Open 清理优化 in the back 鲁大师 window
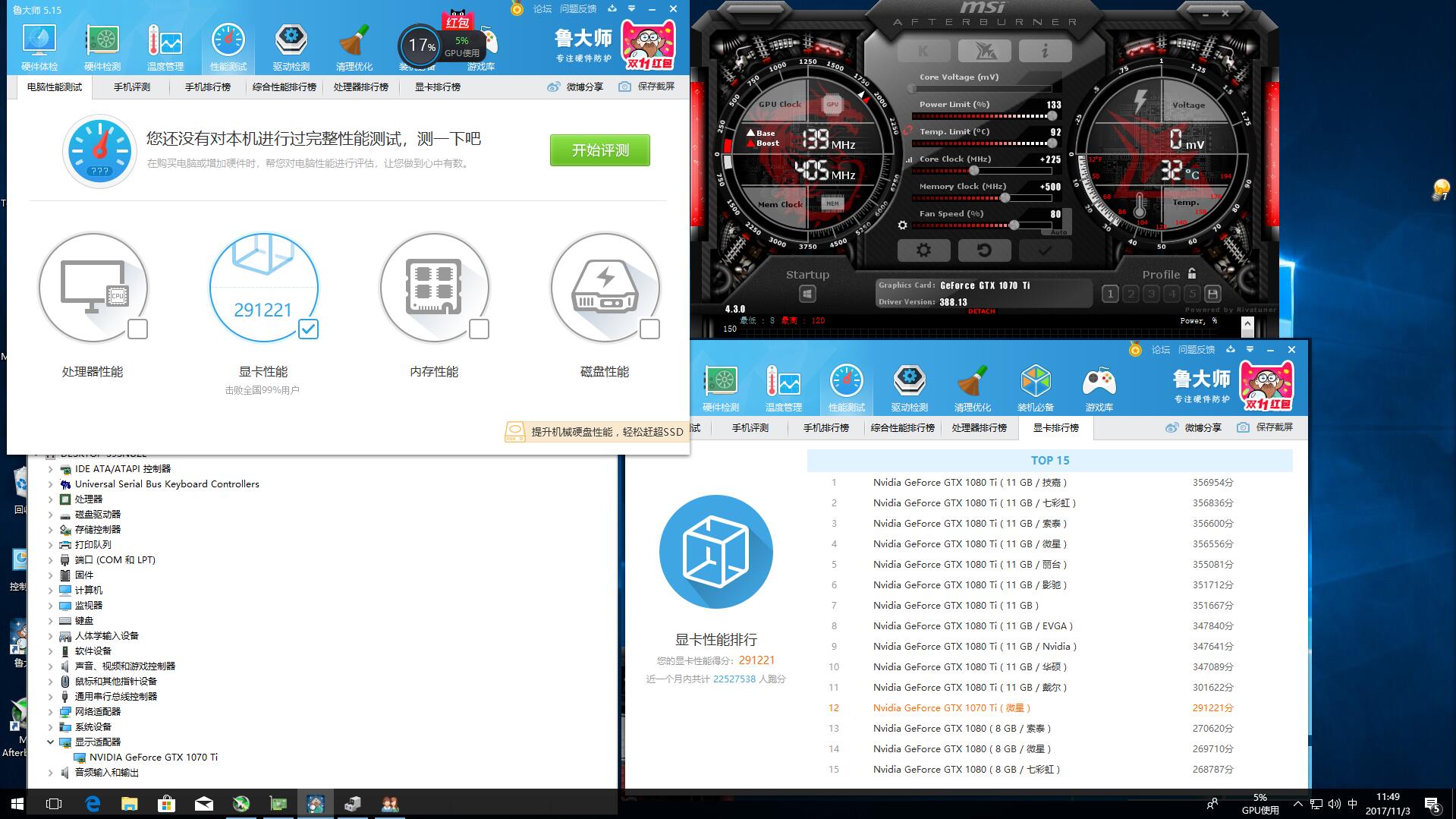 (x=973, y=388)
